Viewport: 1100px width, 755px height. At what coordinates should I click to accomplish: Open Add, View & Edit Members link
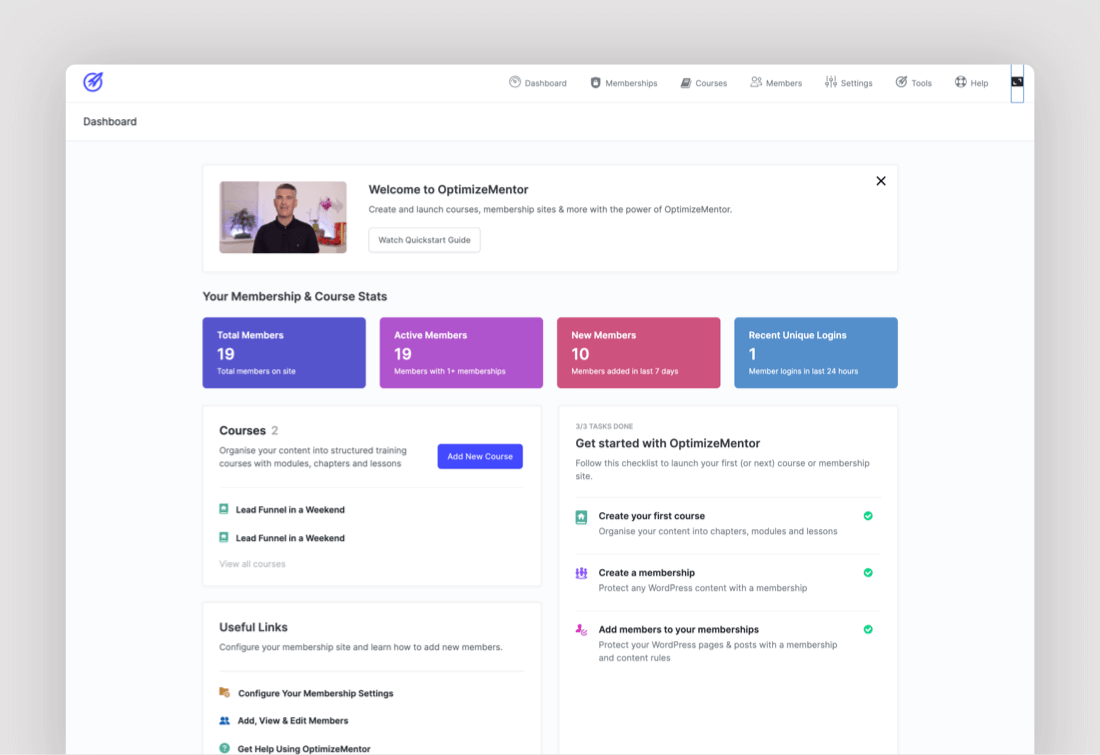[x=293, y=721]
